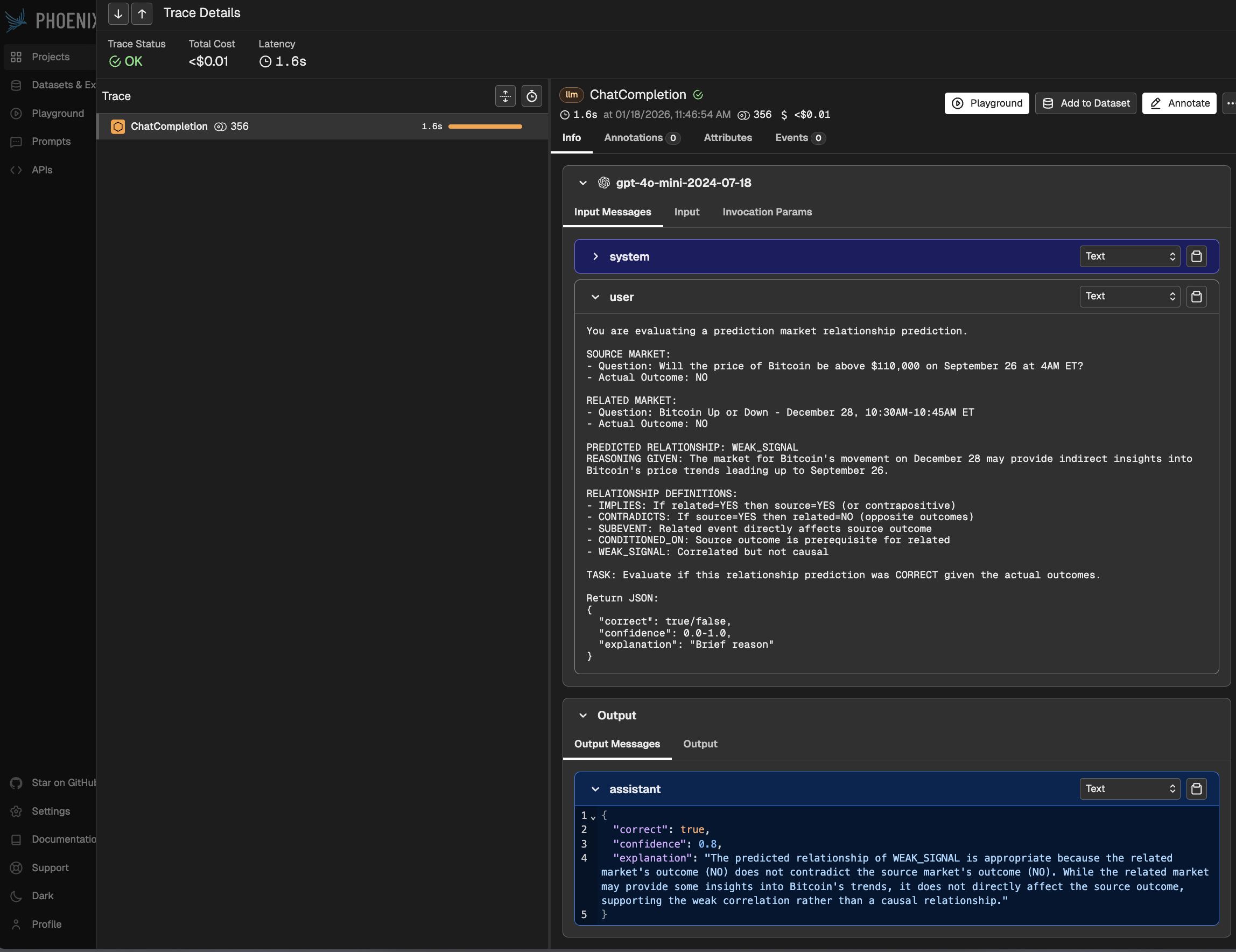
Task: Collapse the user message section
Action: (595, 297)
